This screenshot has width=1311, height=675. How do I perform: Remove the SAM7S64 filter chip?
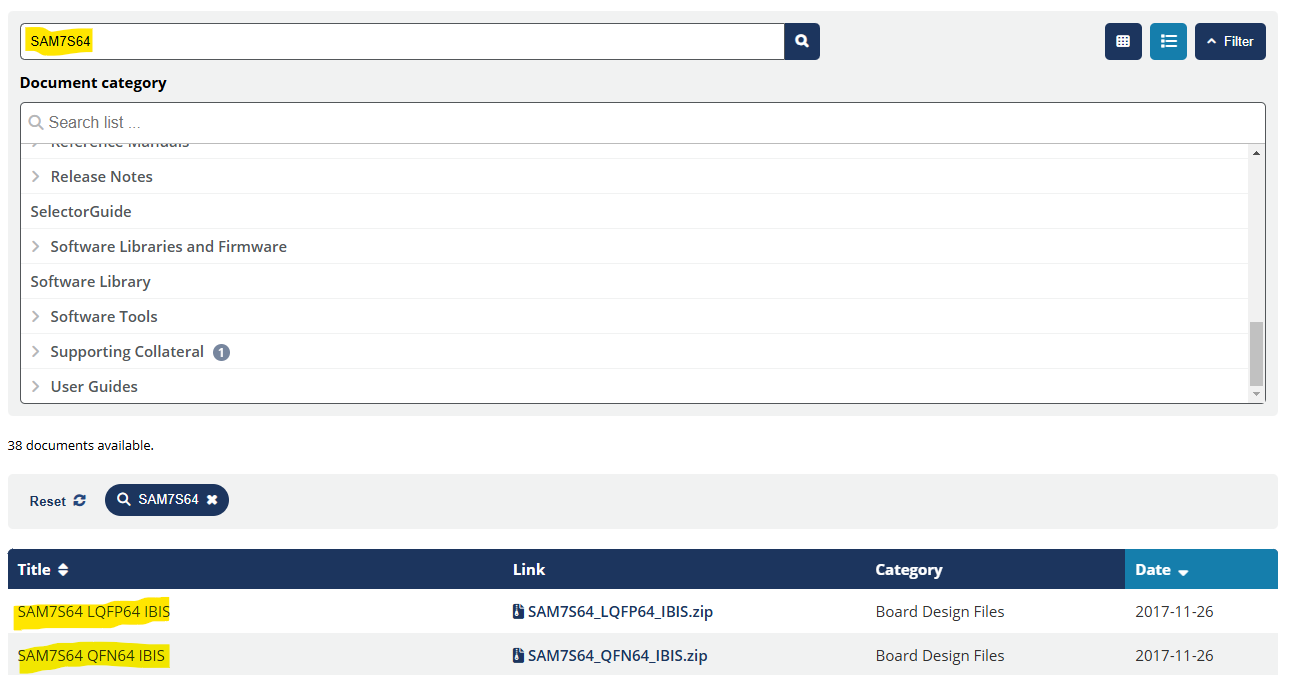click(212, 500)
